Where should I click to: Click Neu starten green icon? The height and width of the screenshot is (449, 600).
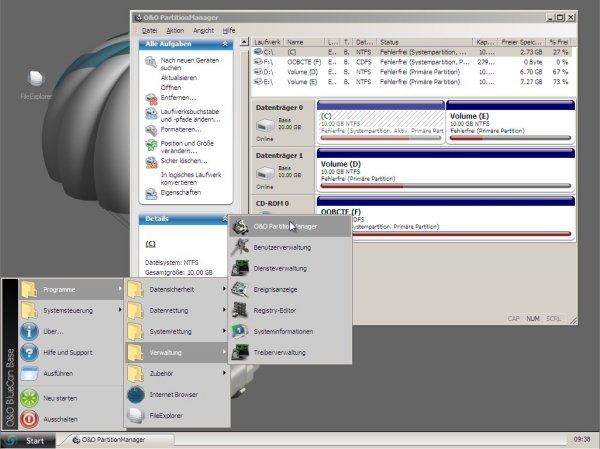coord(29,398)
